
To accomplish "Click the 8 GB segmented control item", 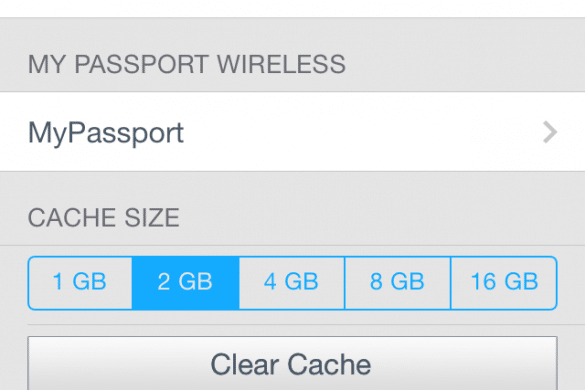I will tap(398, 283).
